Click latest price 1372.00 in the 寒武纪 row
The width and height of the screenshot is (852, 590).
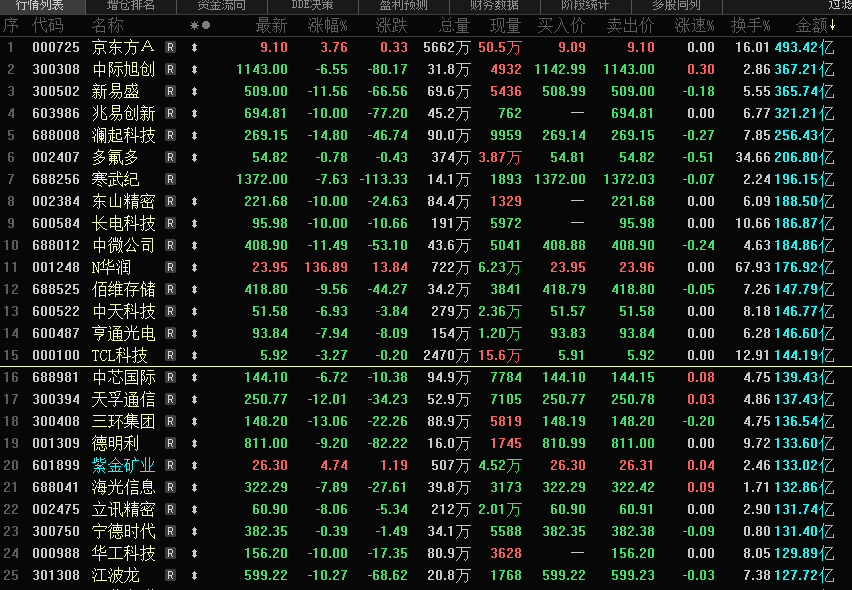pos(262,179)
